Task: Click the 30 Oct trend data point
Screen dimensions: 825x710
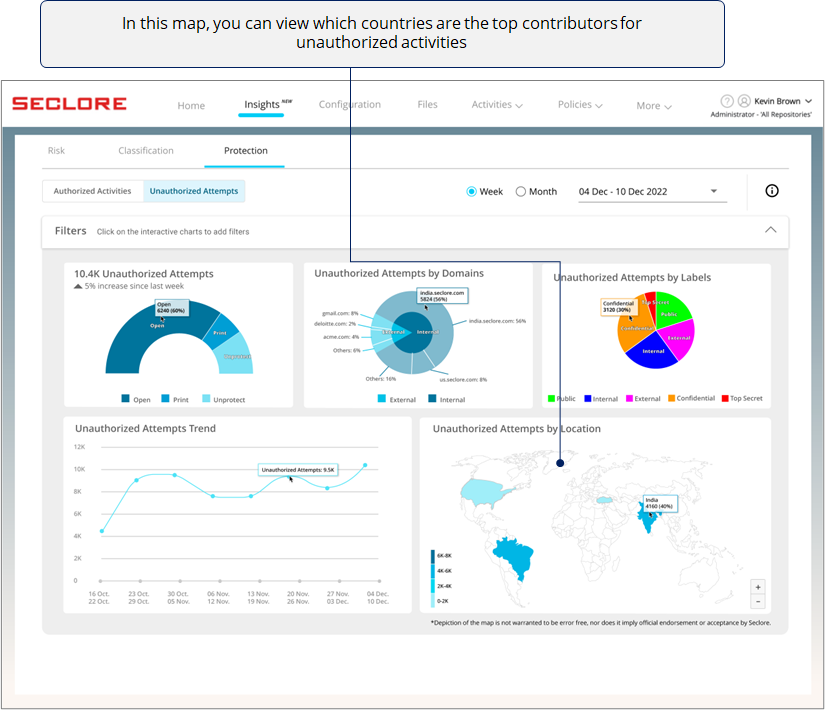Action: [175, 475]
